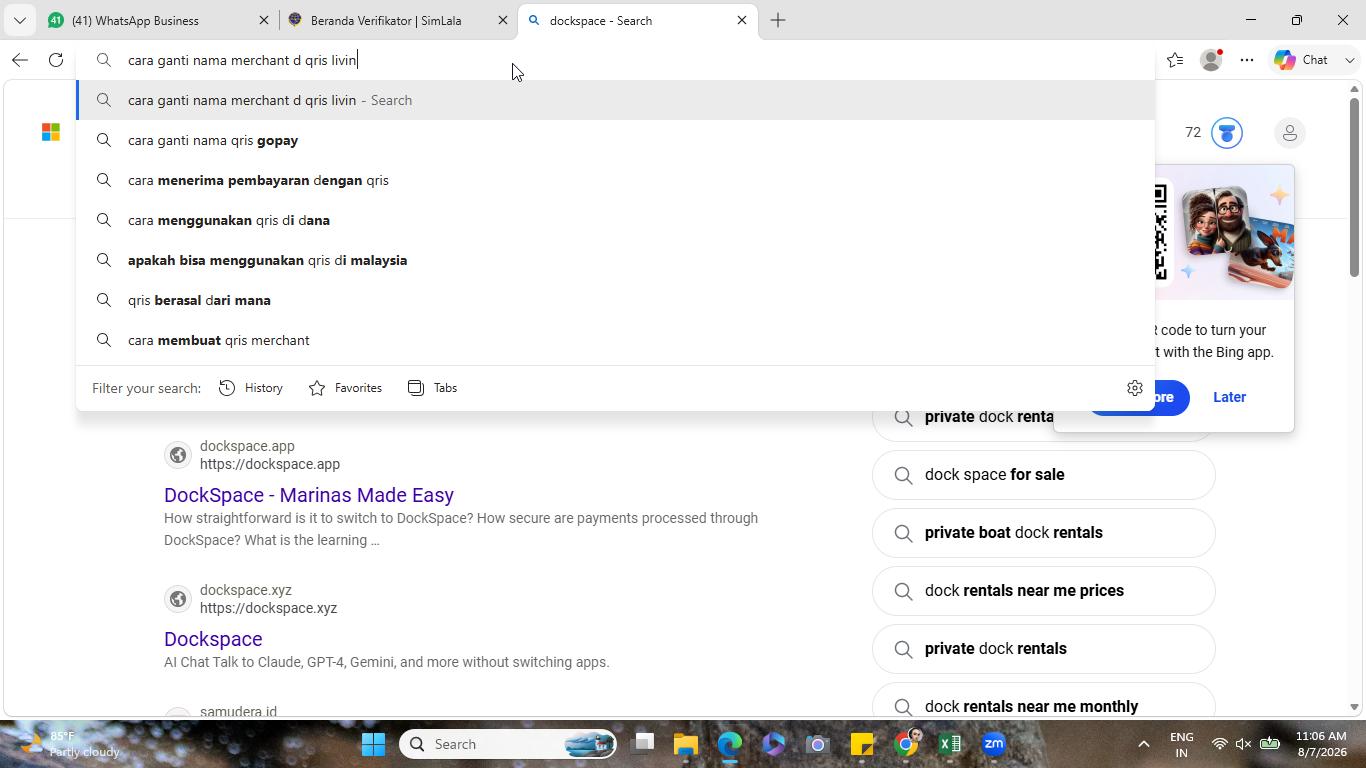1366x768 pixels.
Task: Filter search by Tabs
Action: 432,388
